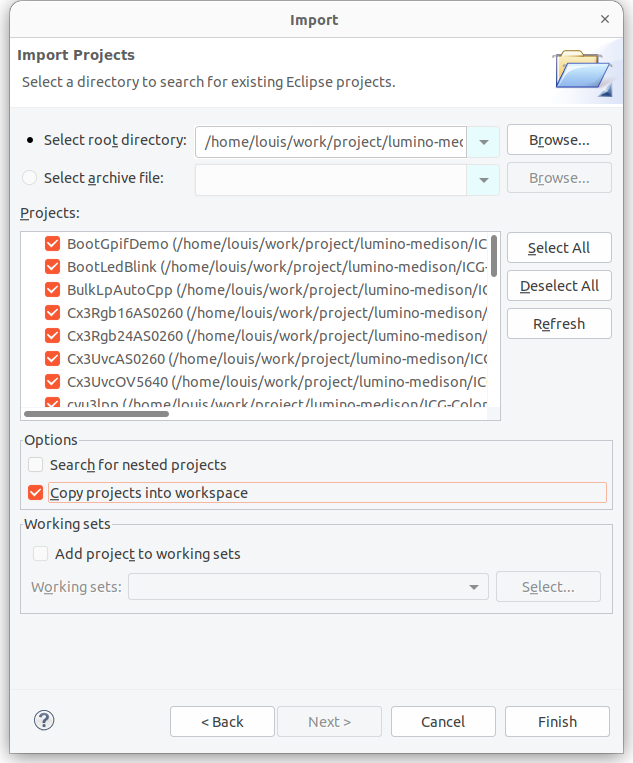This screenshot has width=633, height=763.
Task: Enable Search for nested projects
Action: point(36,465)
